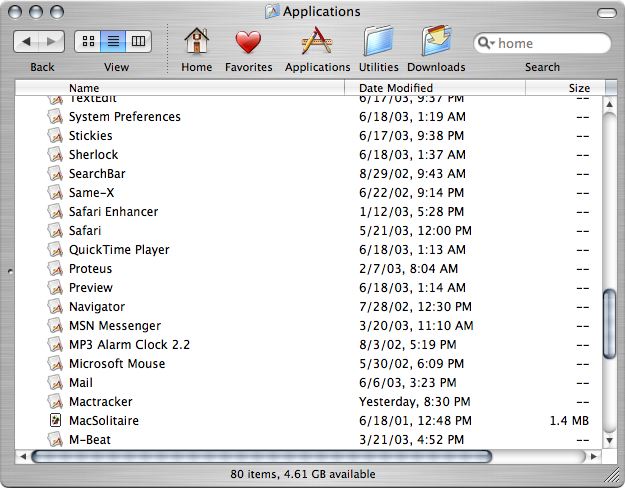Screen dimensions: 625x488
Task: Go to Home folder toolbar icon
Action: pyautogui.click(x=197, y=41)
